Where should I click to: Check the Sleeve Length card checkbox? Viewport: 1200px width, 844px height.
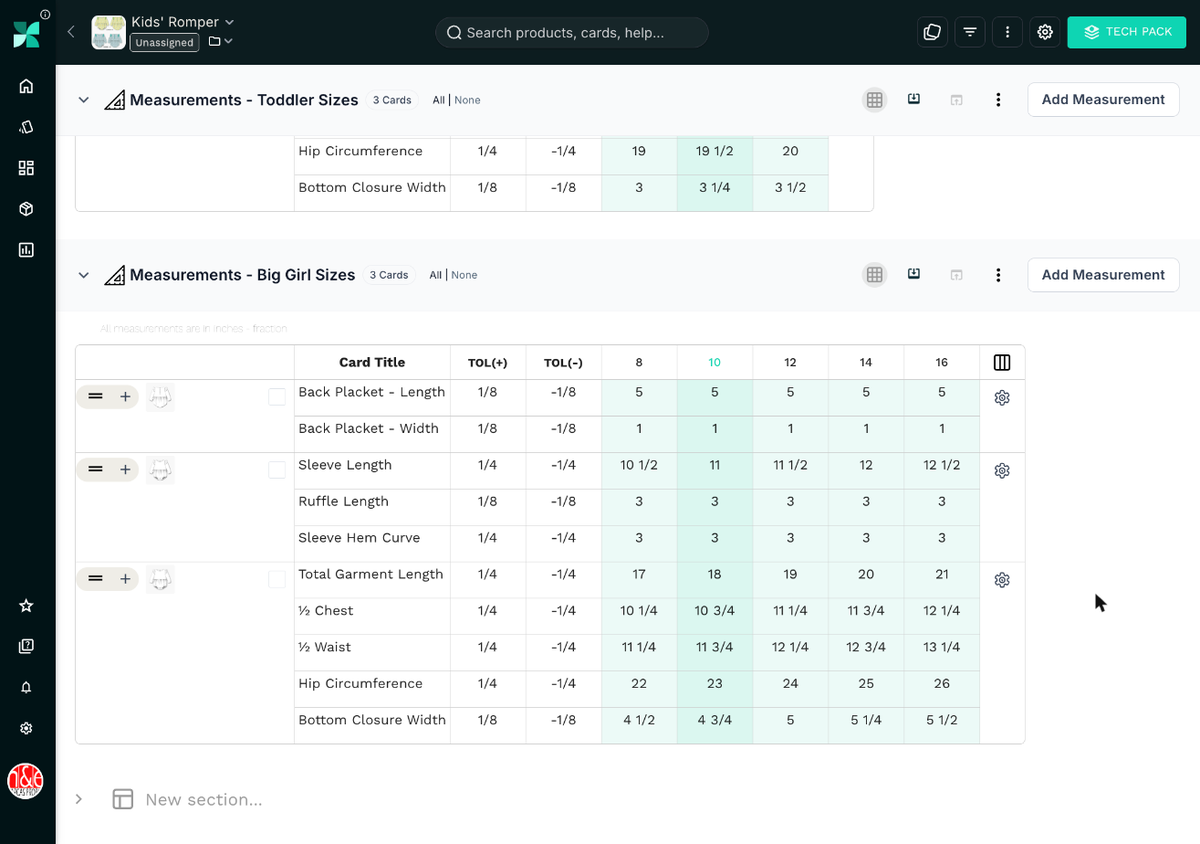coord(277,470)
